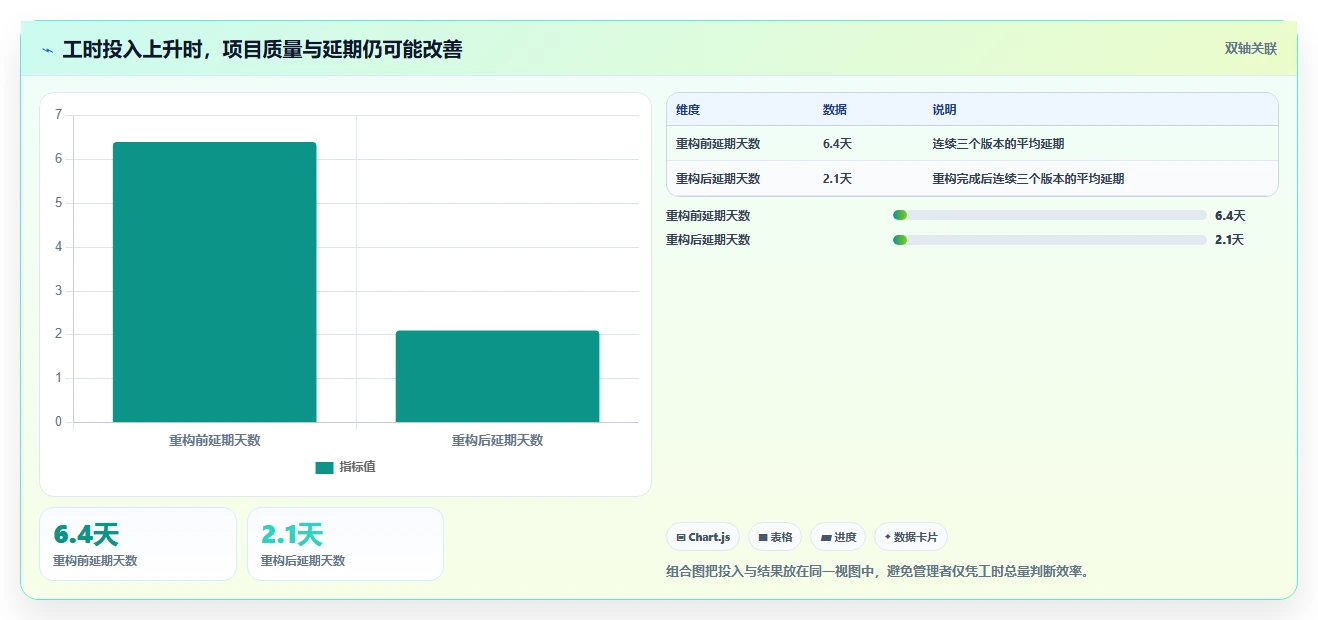Select the 数据卡片 chip
Image resolution: width=1318 pixels, height=620 pixels.
pyautogui.click(x=911, y=537)
